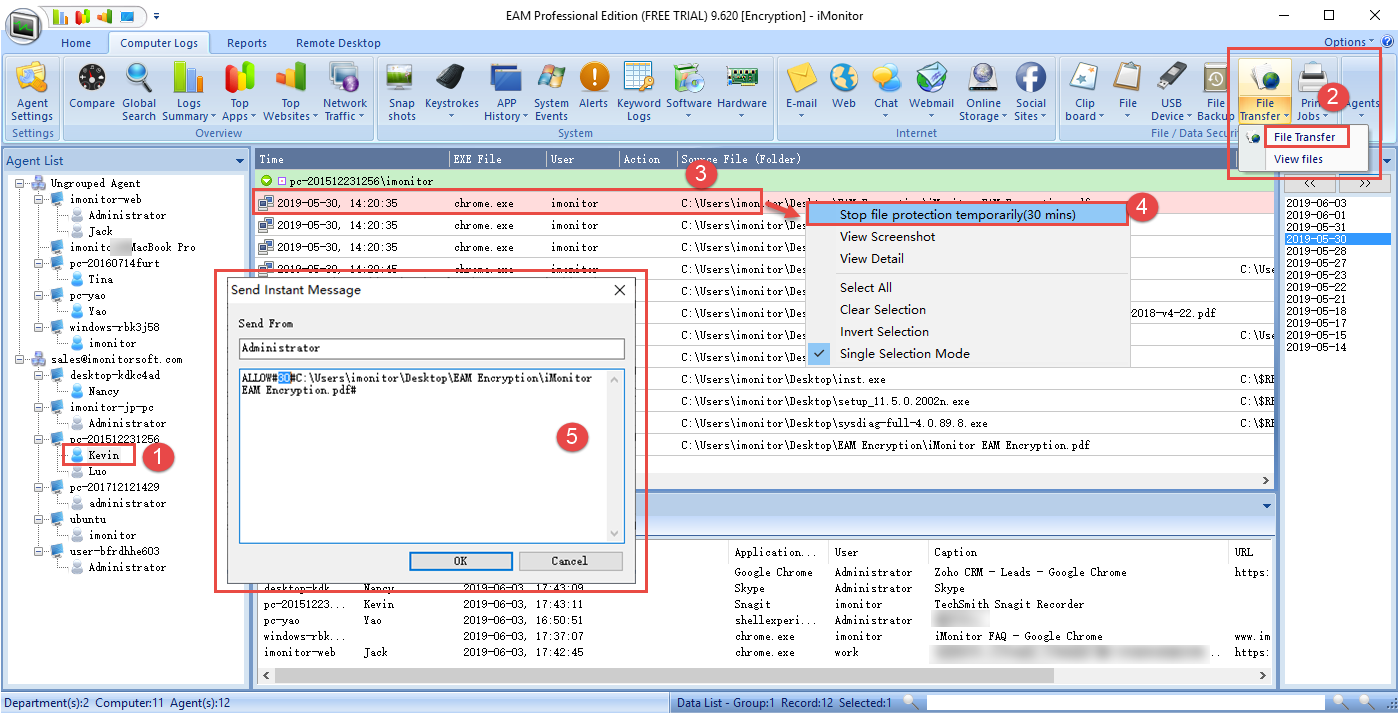The image size is (1399, 714).
Task: Select agent Tina in the tree
Action: pyautogui.click(x=100, y=279)
